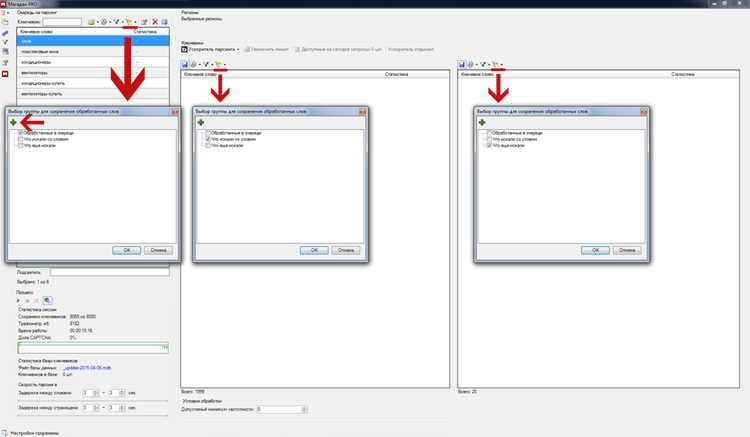Click the session progress bar
The image size is (750, 437).
pos(93,348)
